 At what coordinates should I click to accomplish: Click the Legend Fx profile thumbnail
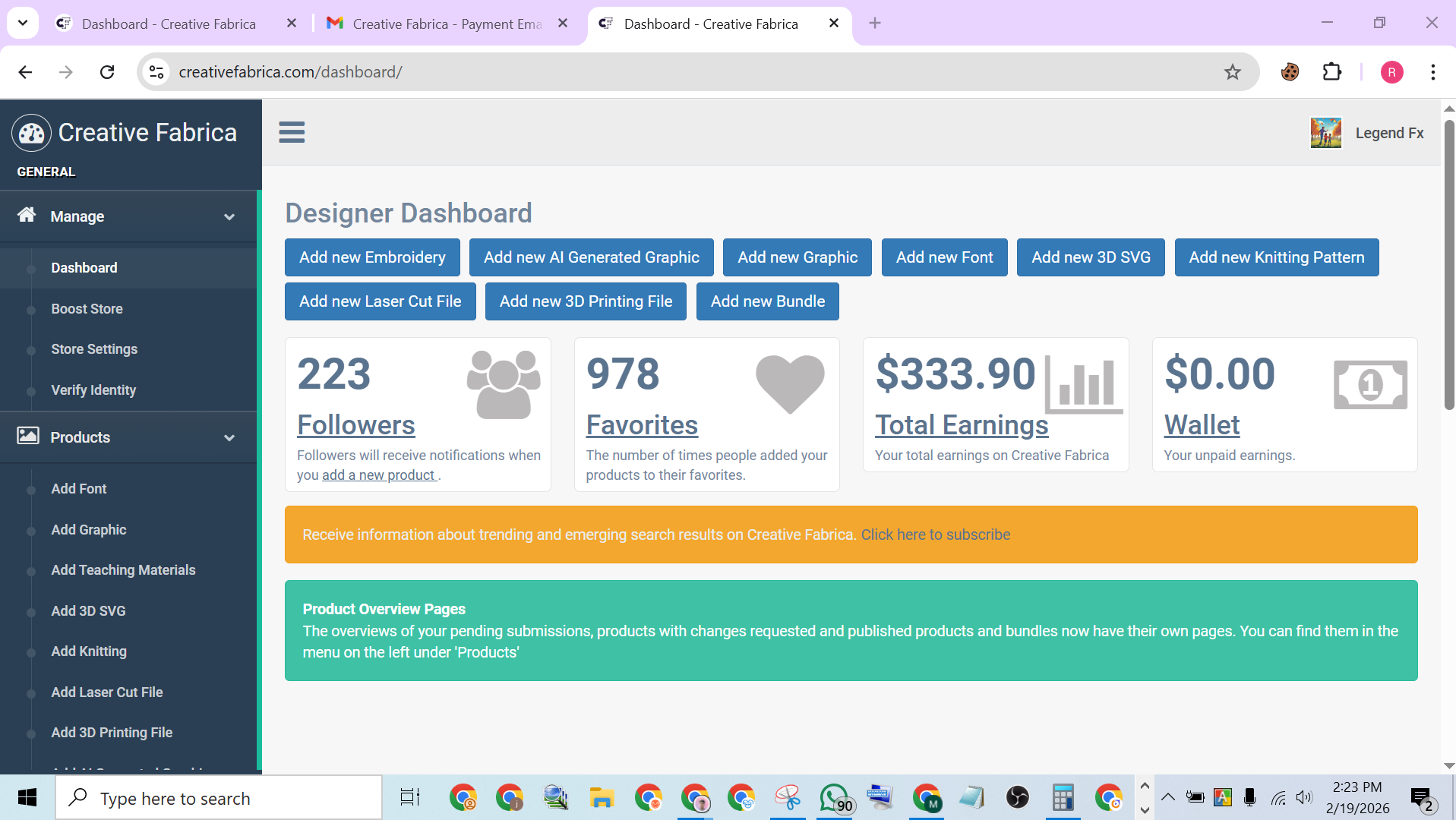[1325, 132]
